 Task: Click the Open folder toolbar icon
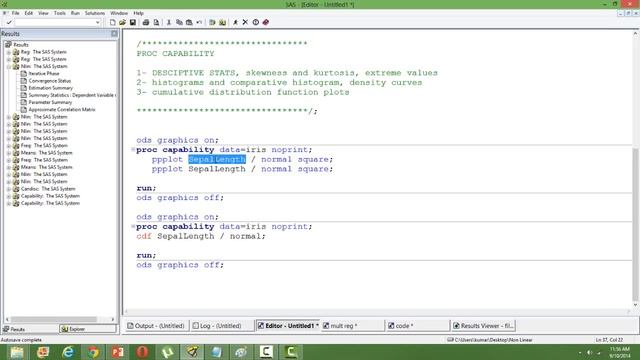(x=122, y=22)
